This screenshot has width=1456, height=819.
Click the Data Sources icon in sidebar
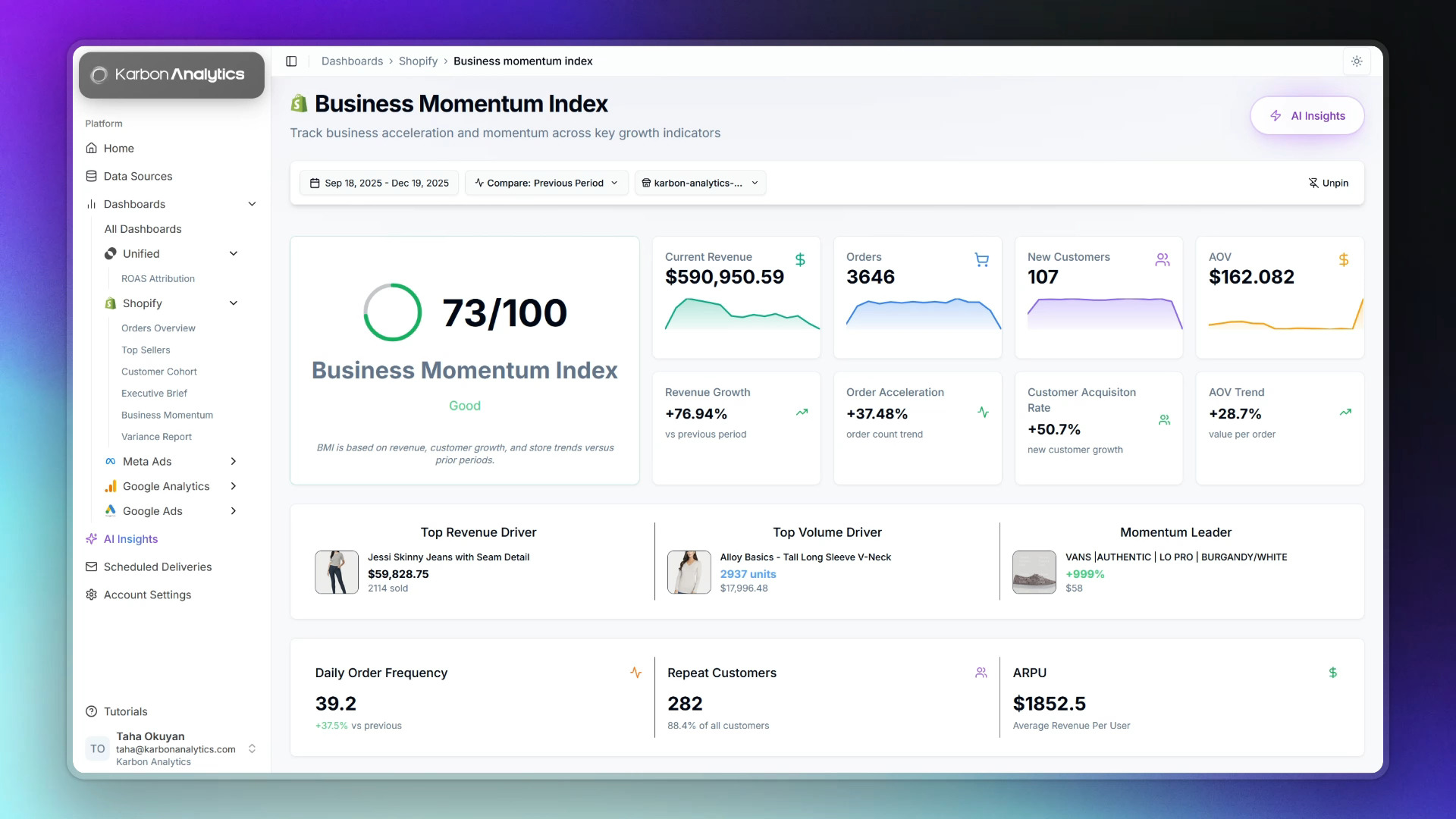pyautogui.click(x=91, y=176)
